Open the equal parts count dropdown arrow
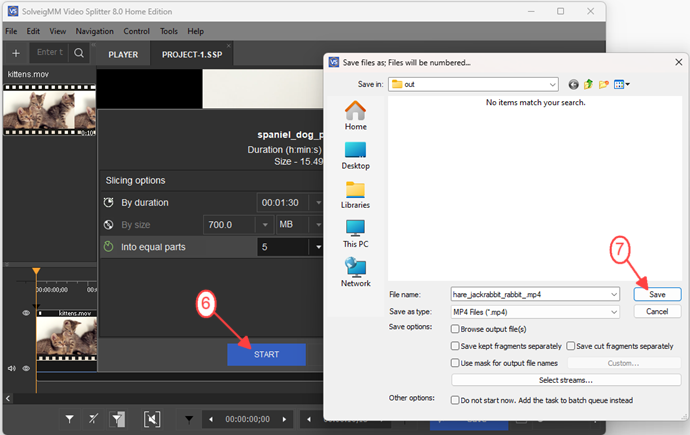The width and height of the screenshot is (690, 435). [x=317, y=247]
